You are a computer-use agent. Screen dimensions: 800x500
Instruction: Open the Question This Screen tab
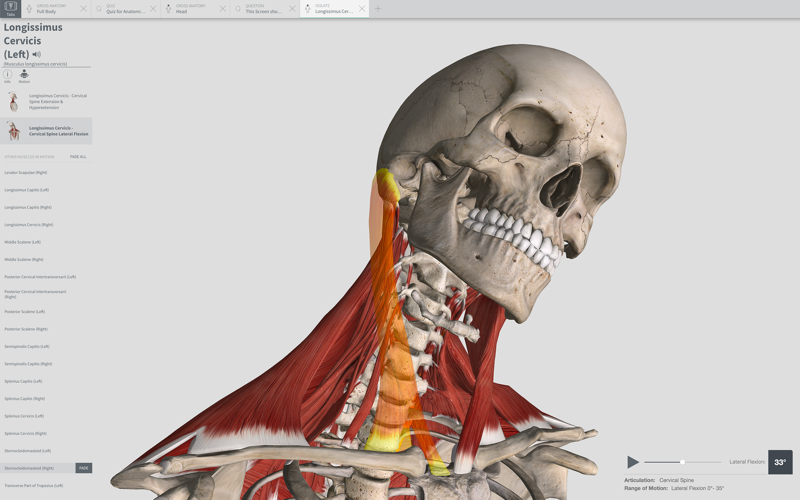point(260,9)
